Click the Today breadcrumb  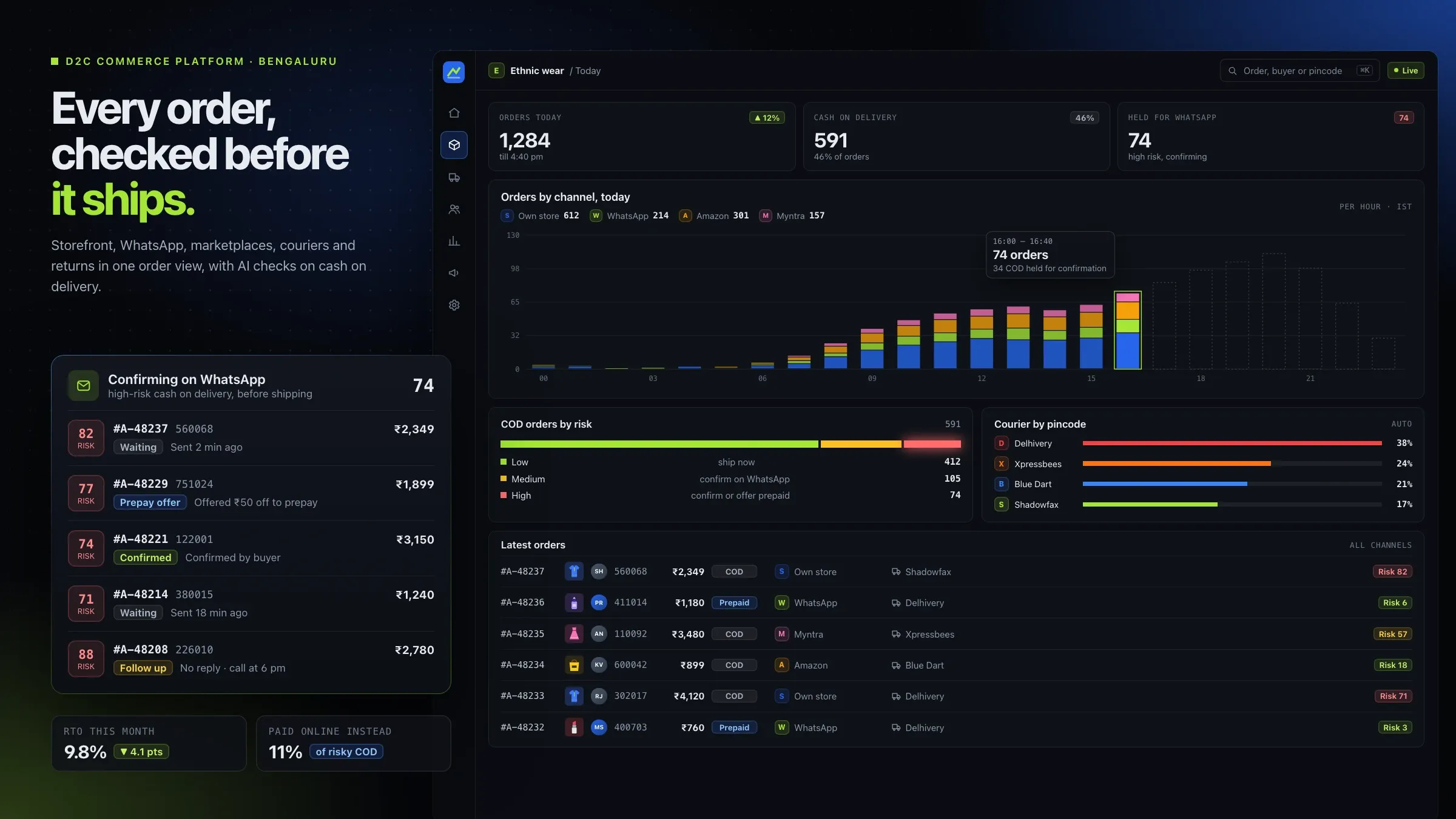tap(588, 71)
